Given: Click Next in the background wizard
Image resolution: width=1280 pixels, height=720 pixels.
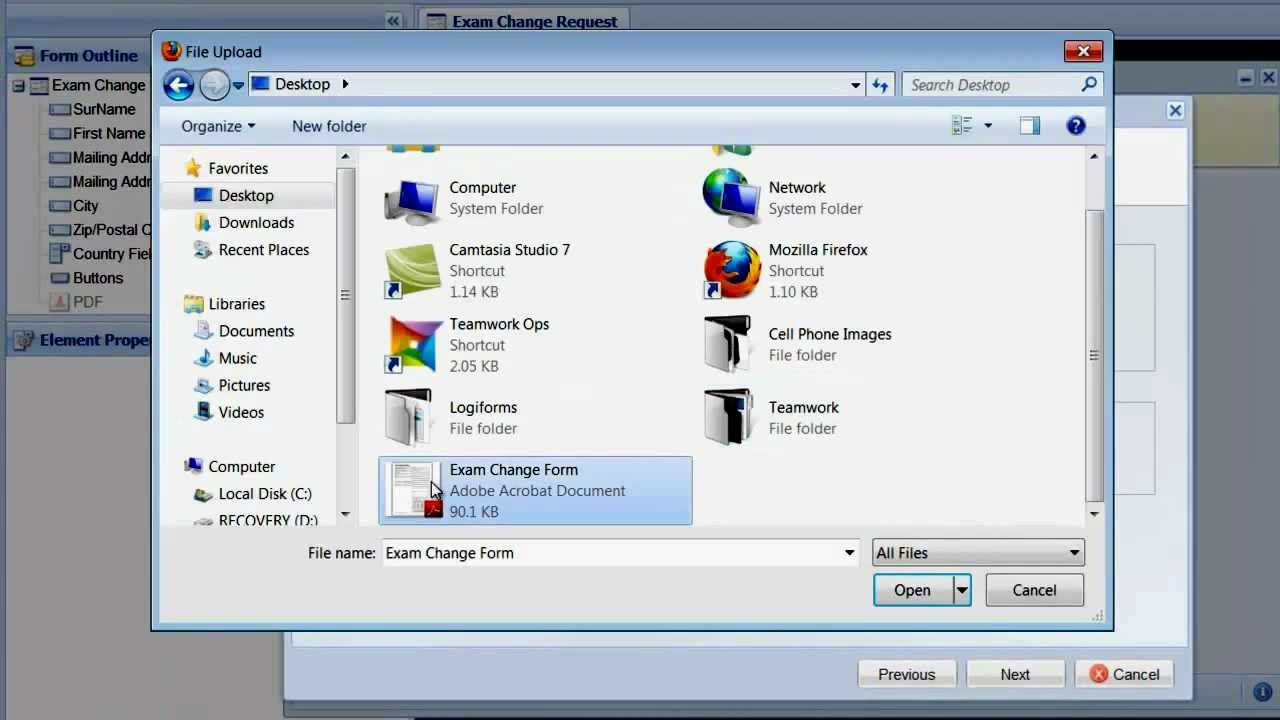Looking at the screenshot, I should (x=1015, y=674).
